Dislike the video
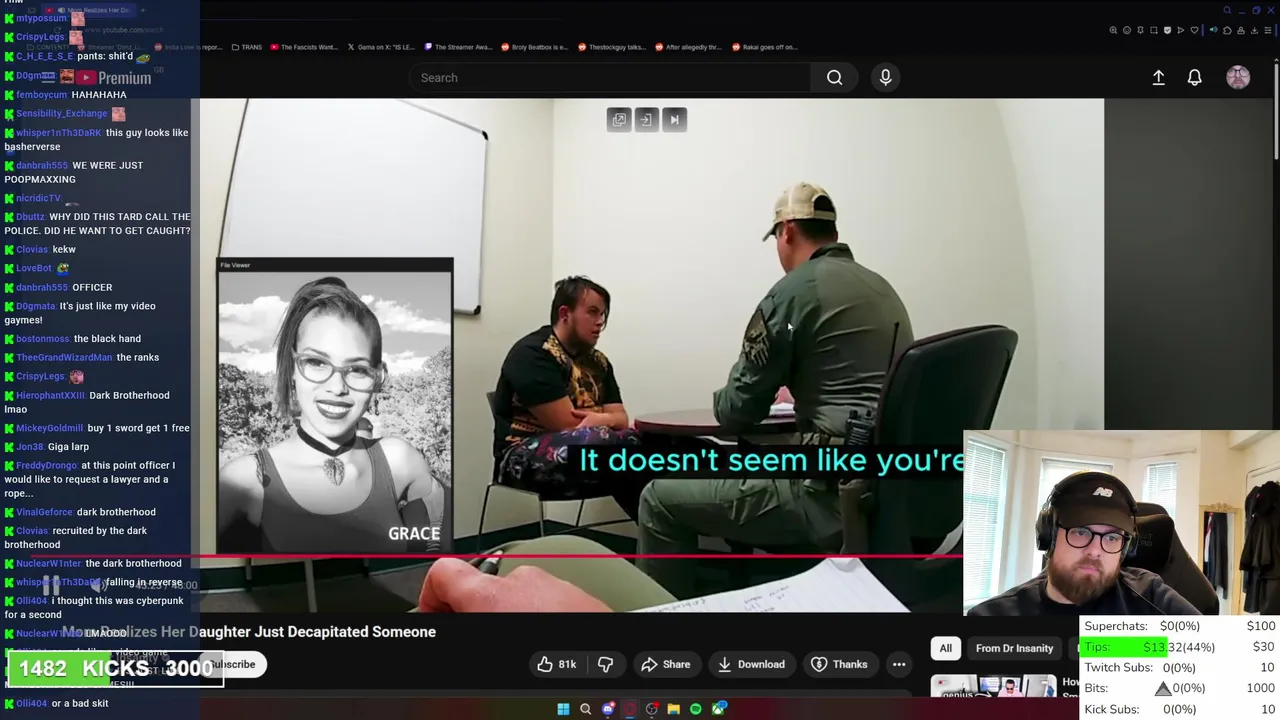 point(605,664)
